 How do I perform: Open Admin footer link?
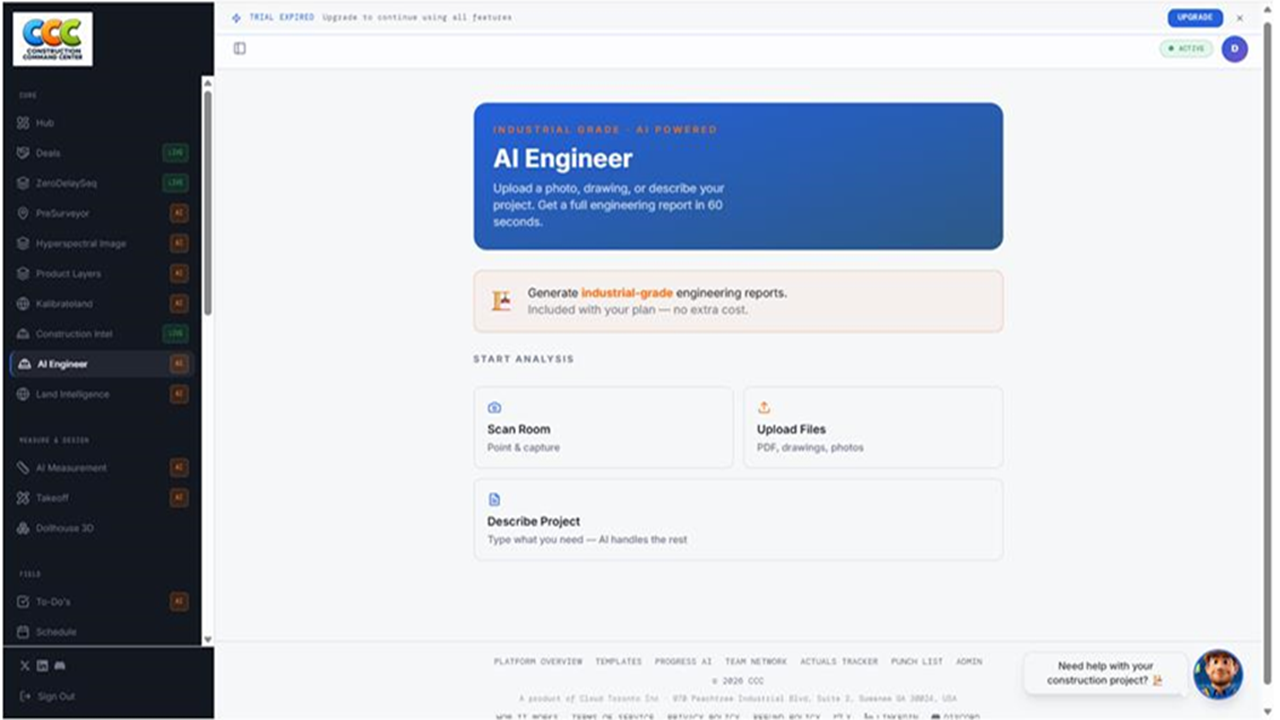969,662
